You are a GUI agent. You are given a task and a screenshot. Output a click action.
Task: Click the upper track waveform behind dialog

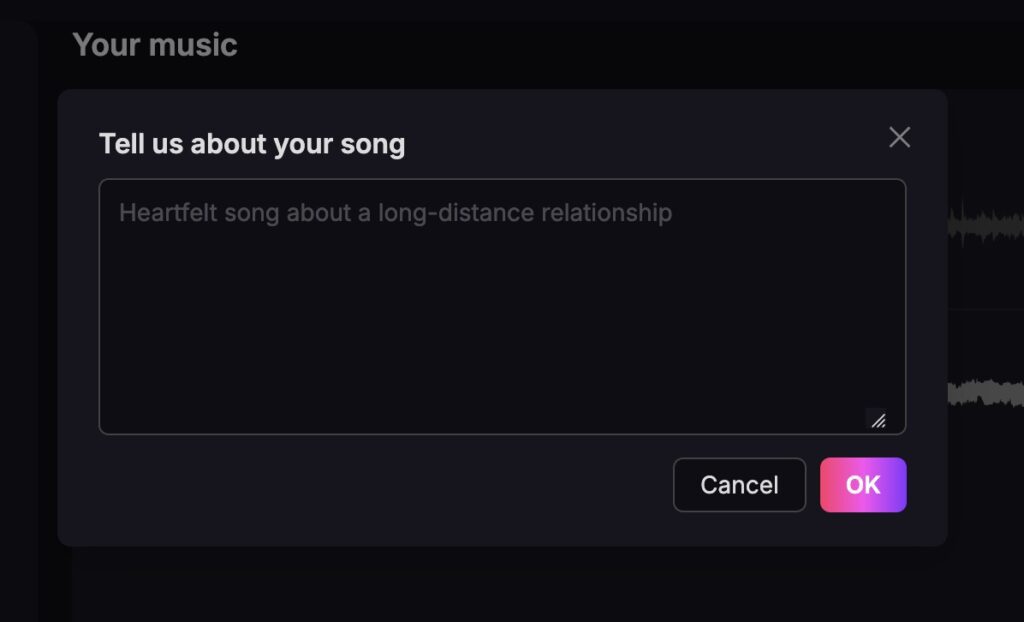point(985,225)
